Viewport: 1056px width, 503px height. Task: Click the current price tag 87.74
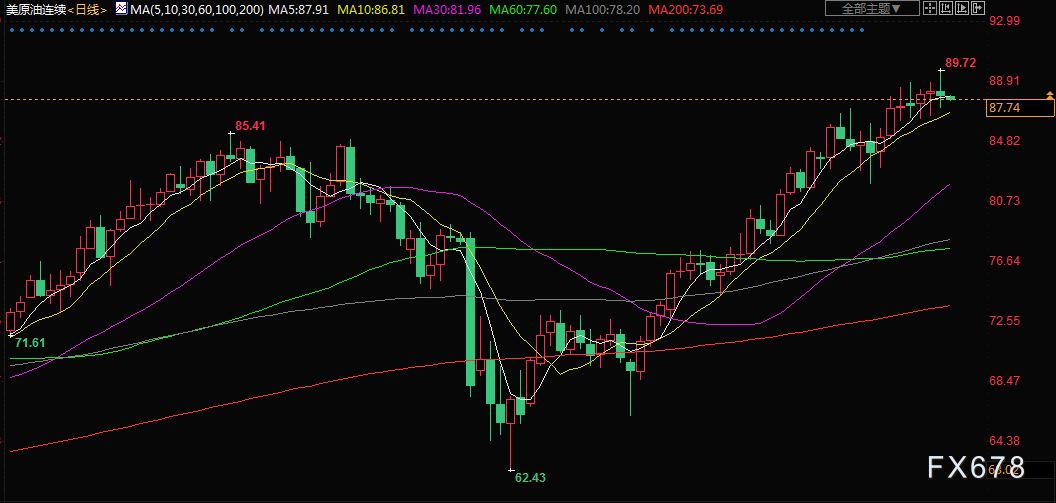pos(1004,108)
